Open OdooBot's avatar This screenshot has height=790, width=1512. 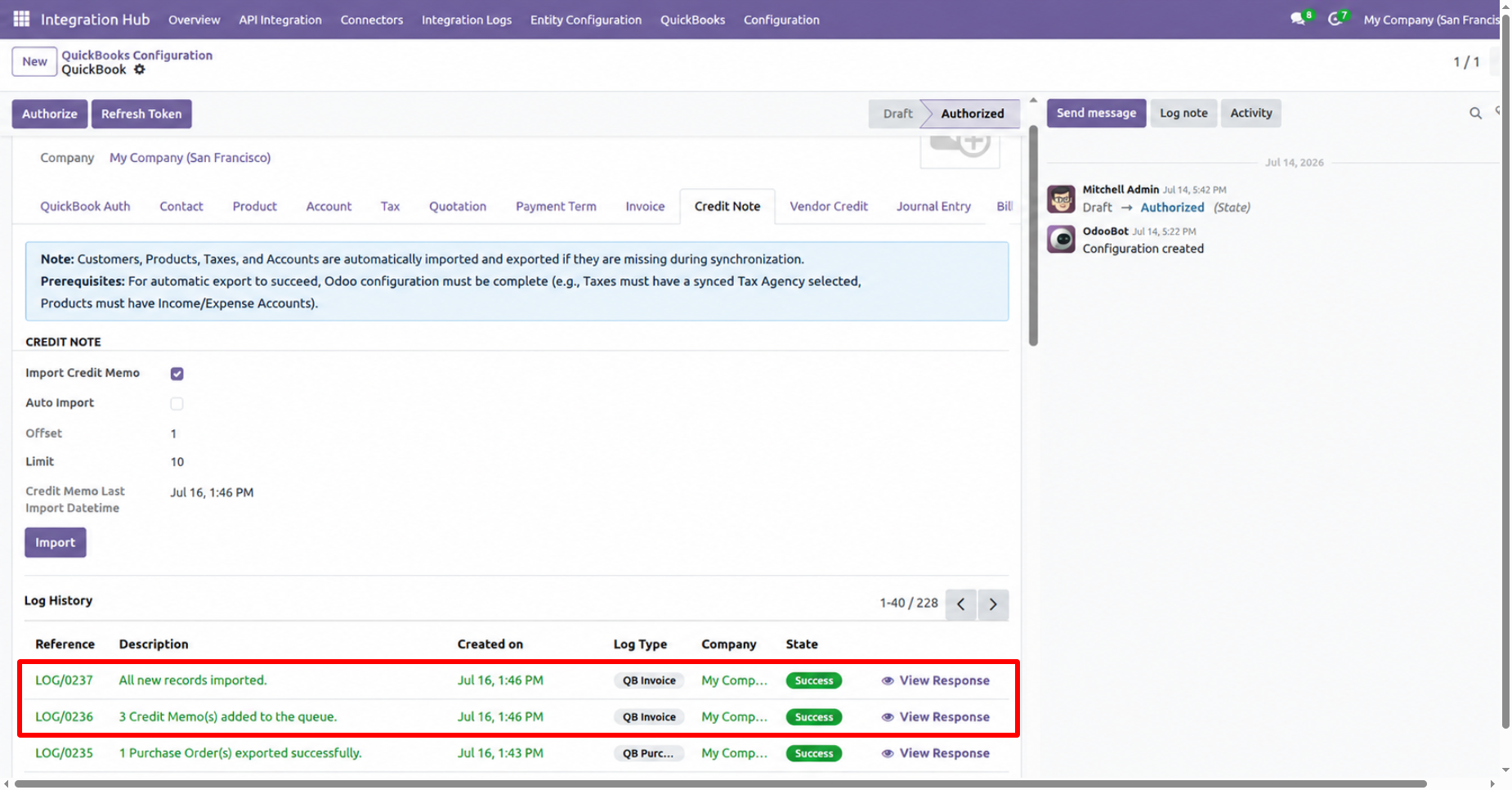click(1061, 240)
